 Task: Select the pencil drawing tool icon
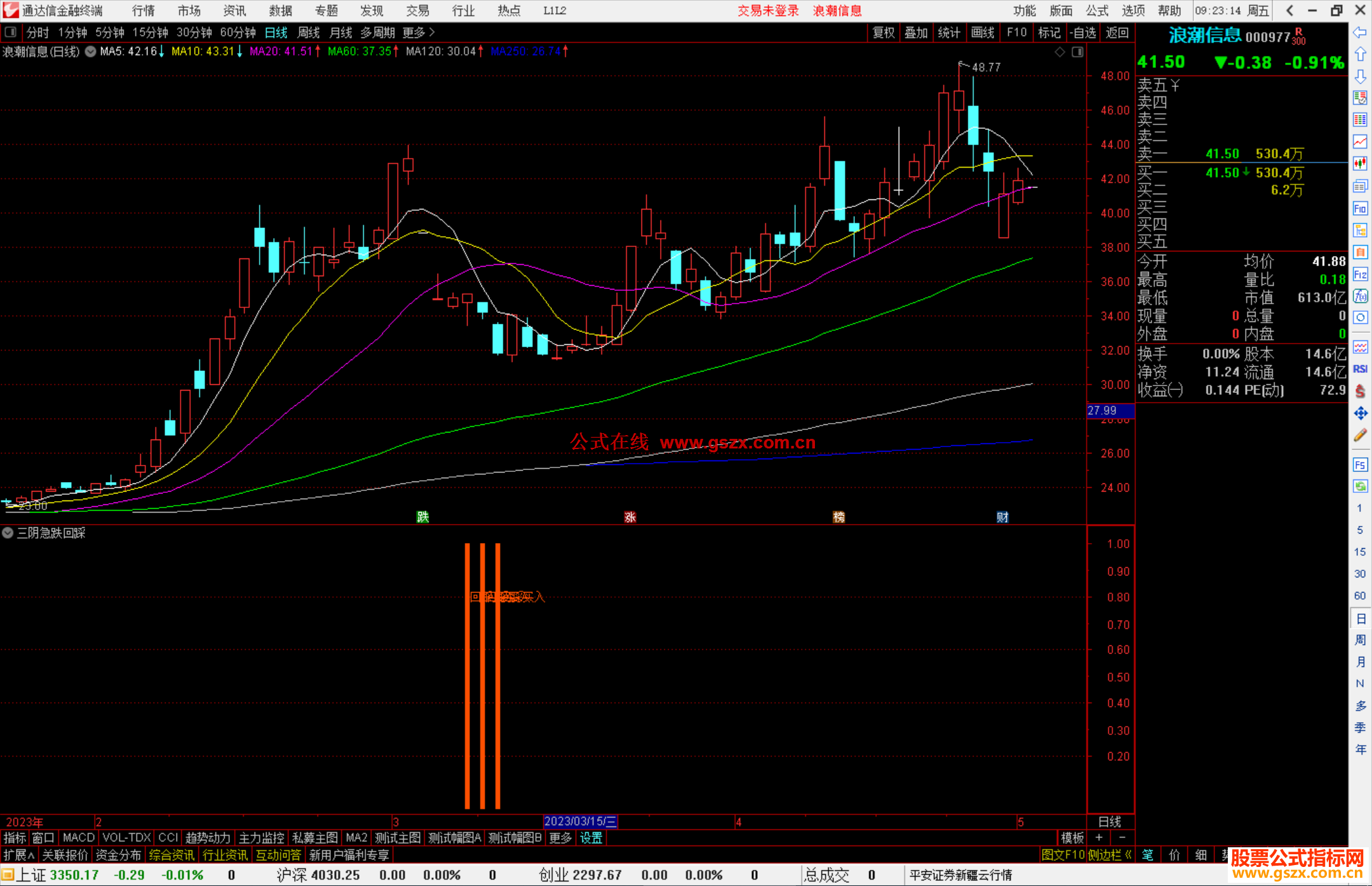1359,436
